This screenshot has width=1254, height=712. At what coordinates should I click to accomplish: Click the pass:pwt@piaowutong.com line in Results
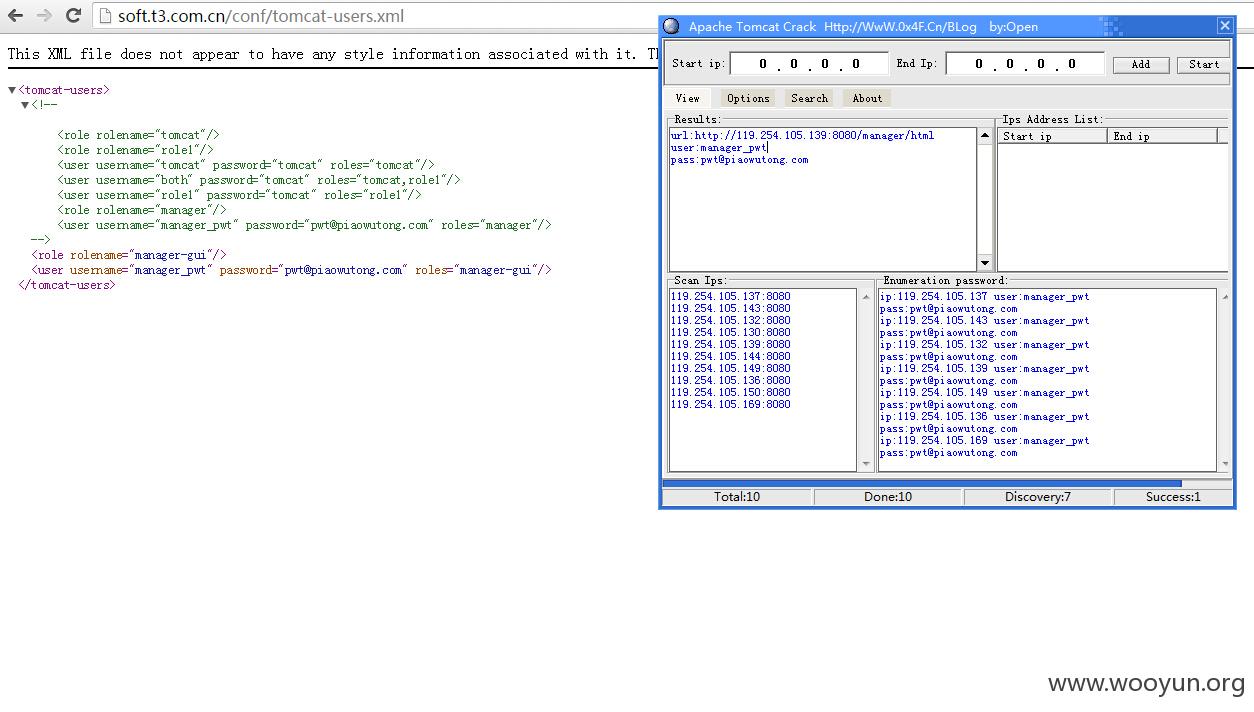(x=739, y=160)
